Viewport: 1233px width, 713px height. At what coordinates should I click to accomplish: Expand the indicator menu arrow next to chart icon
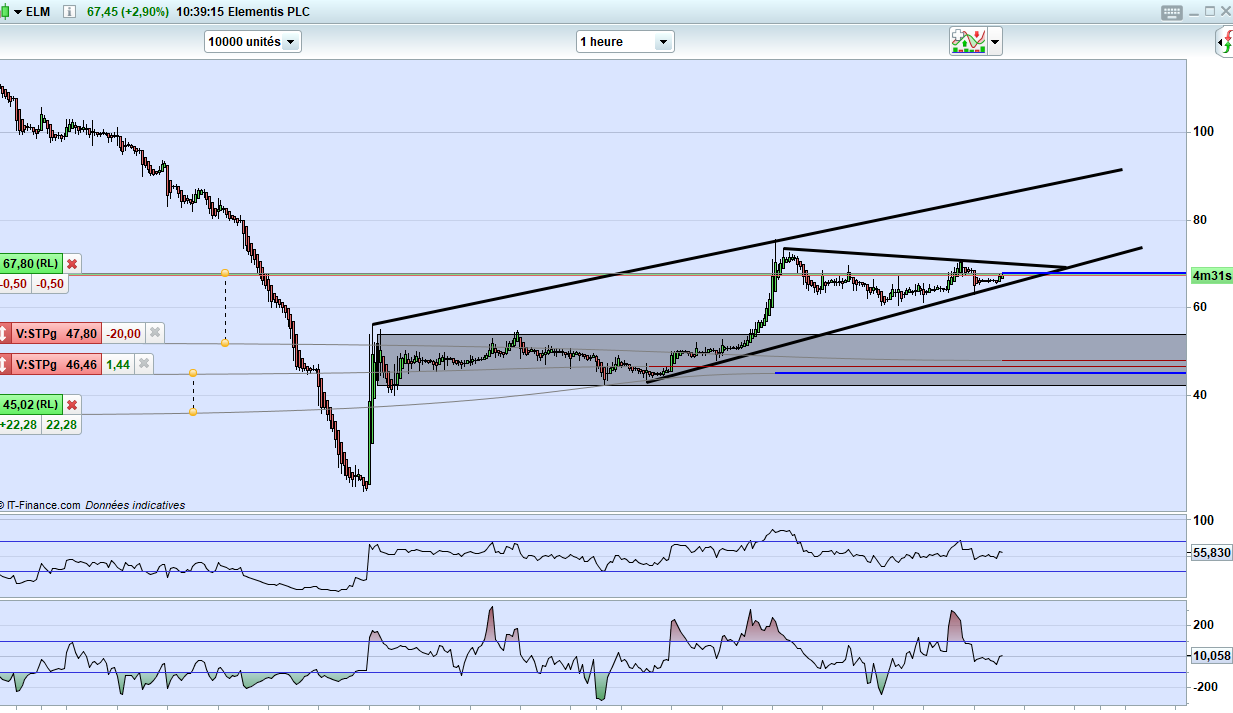point(995,43)
